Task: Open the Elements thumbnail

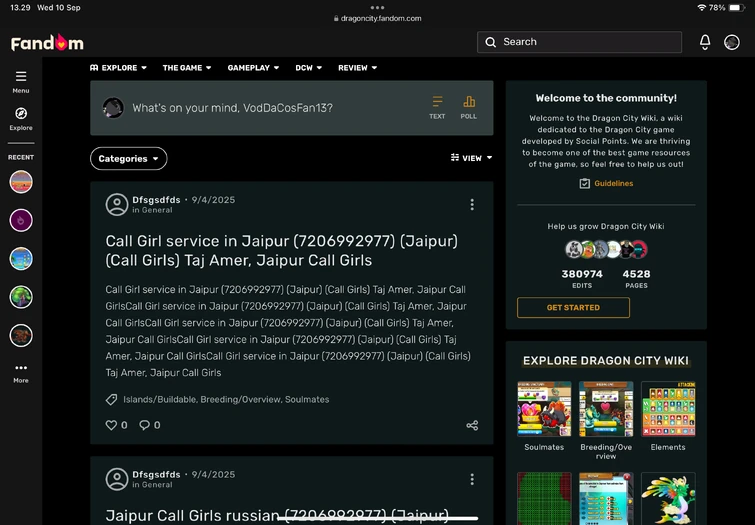Action: point(668,409)
